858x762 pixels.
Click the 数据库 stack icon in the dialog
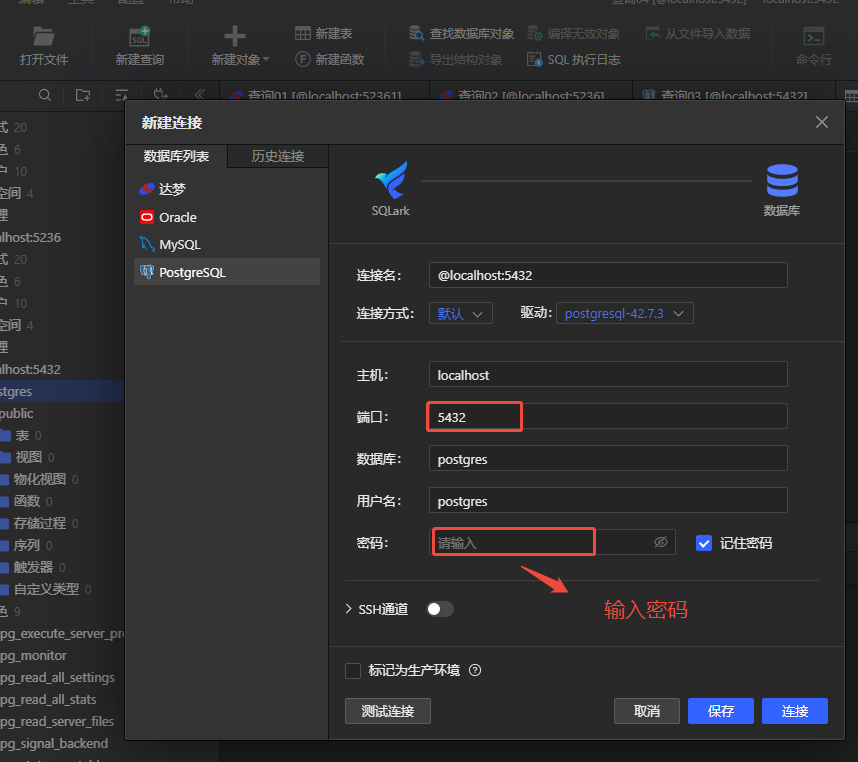click(782, 181)
